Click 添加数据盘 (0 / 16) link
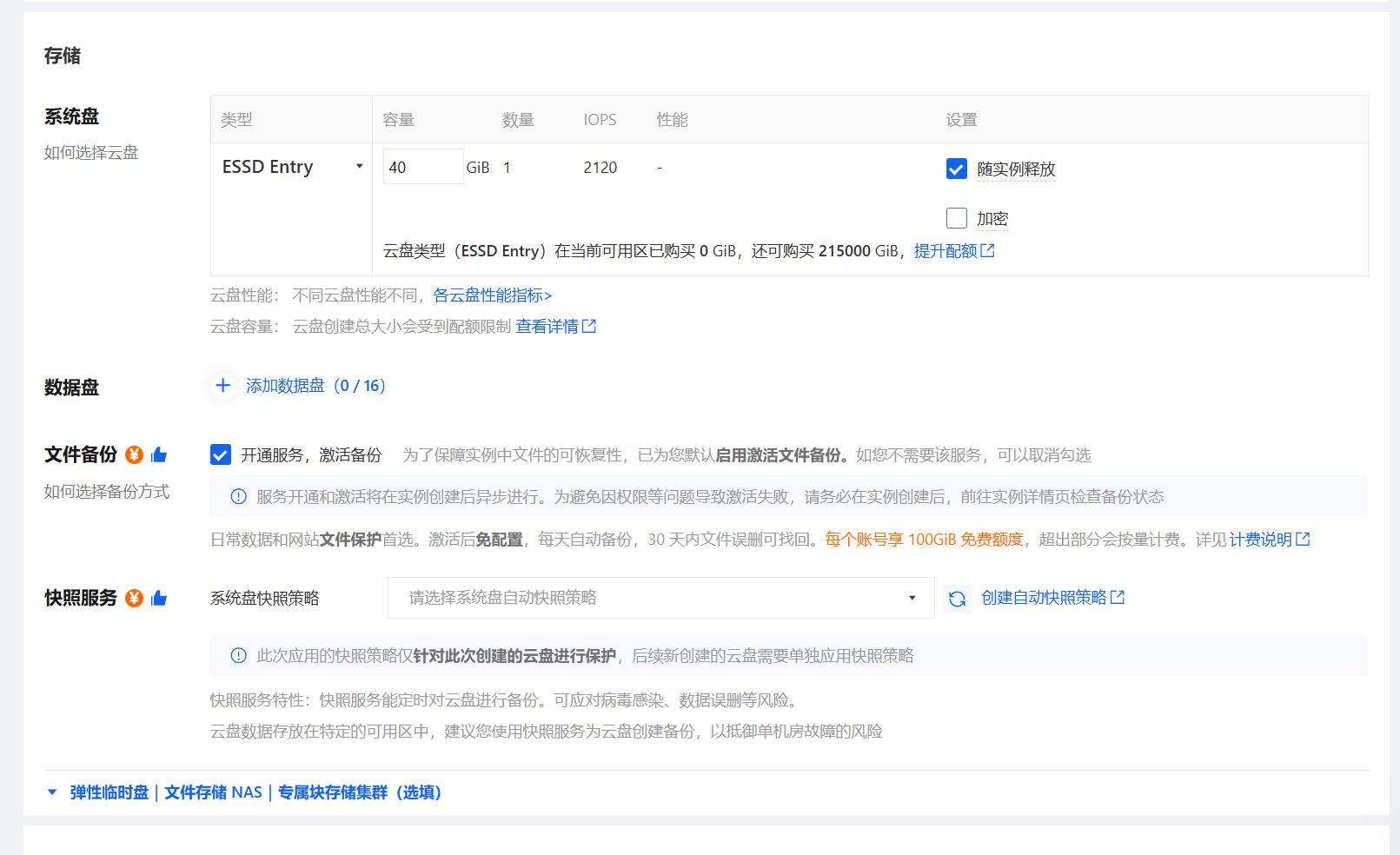The height and width of the screenshot is (855, 1400). (315, 386)
